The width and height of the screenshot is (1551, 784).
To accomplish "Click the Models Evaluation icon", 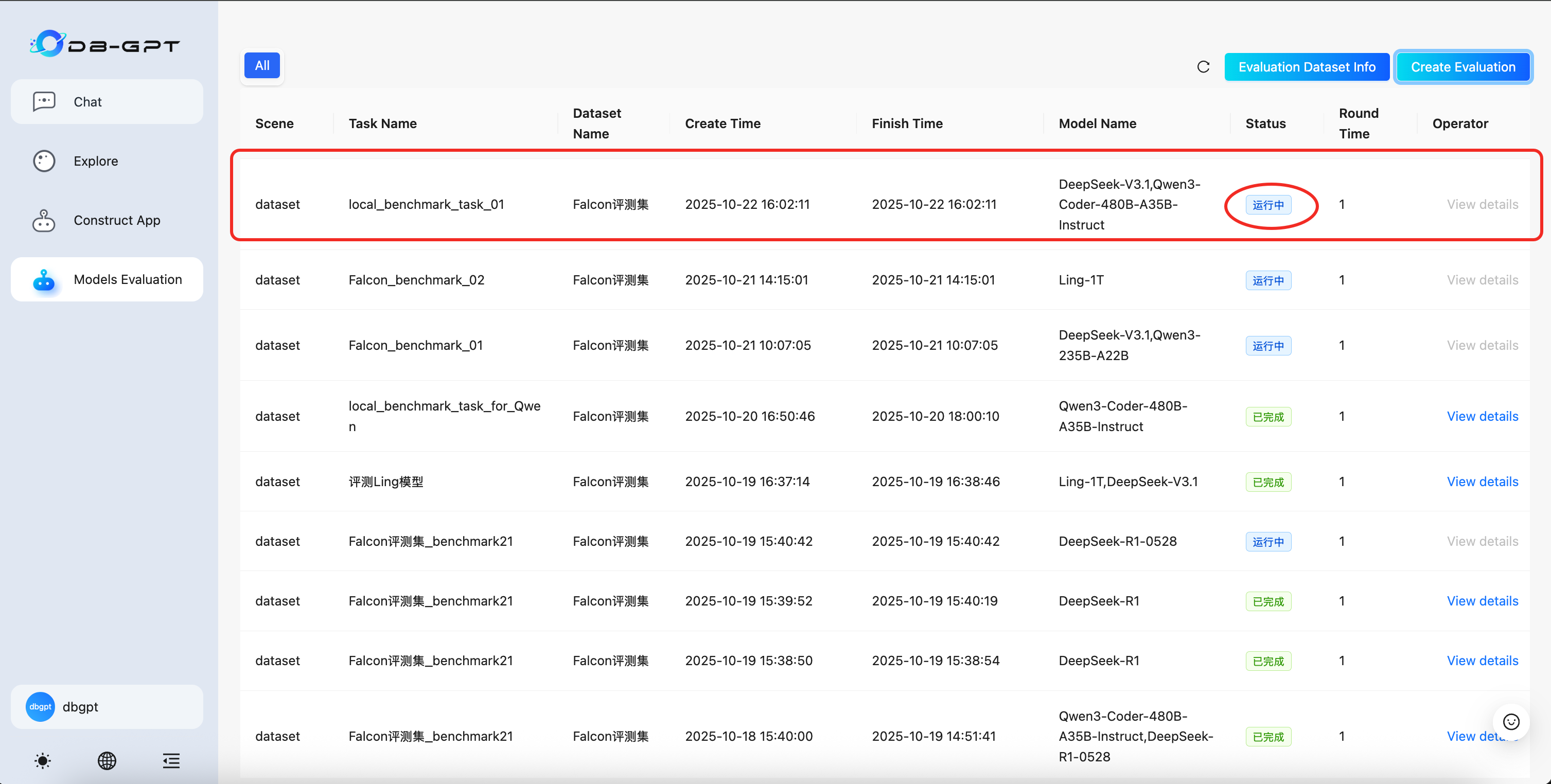I will pyautogui.click(x=44, y=280).
